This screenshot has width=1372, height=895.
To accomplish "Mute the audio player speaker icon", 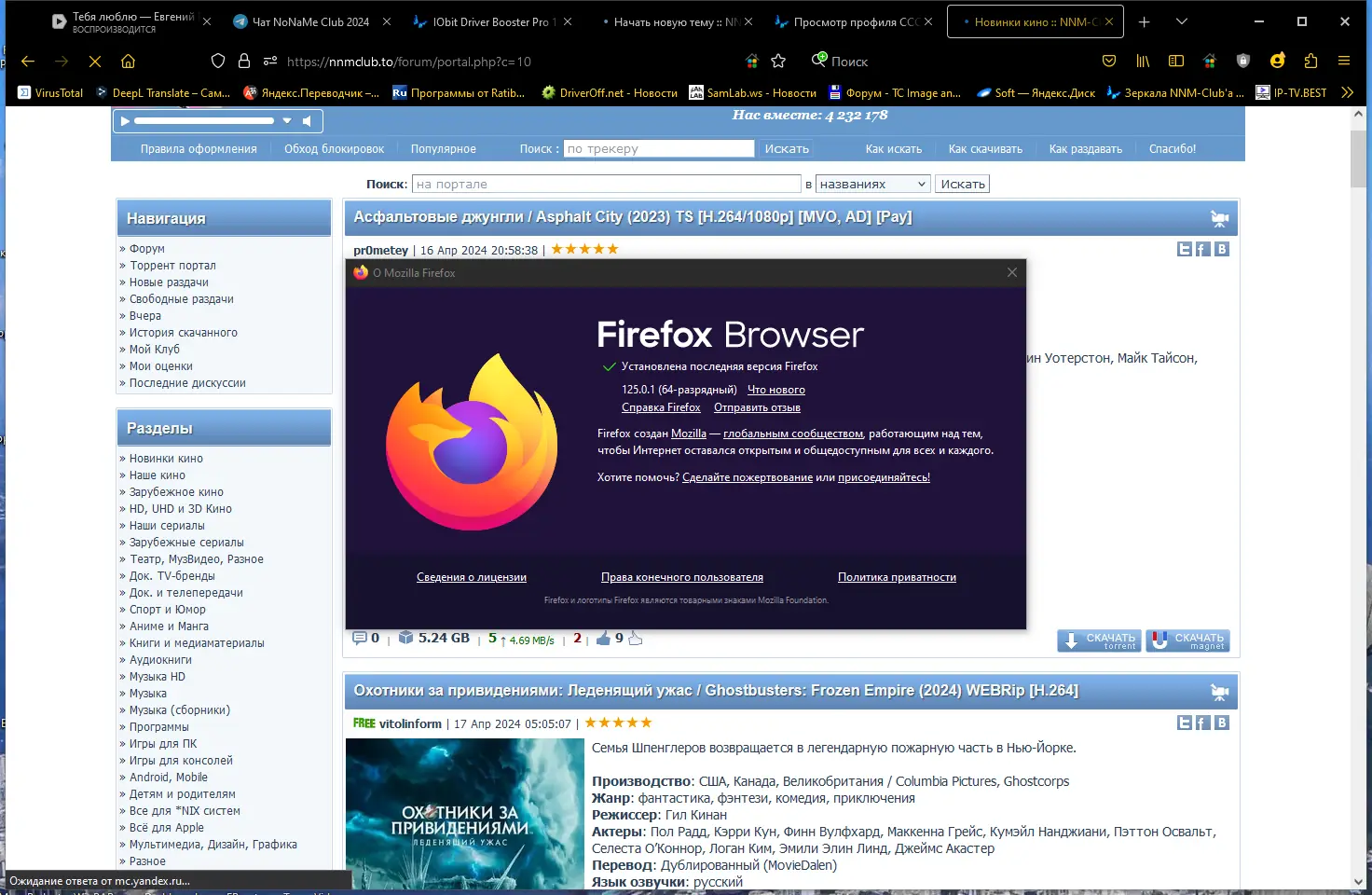I will click(307, 120).
